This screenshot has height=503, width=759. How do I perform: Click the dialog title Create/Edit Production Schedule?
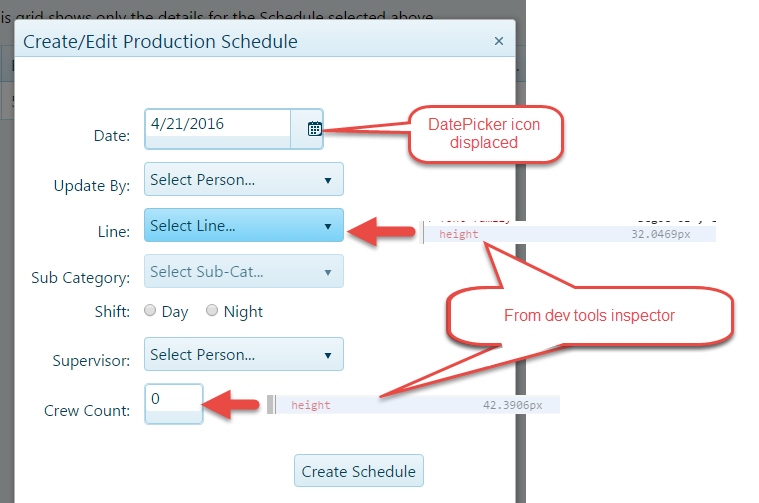coord(160,42)
